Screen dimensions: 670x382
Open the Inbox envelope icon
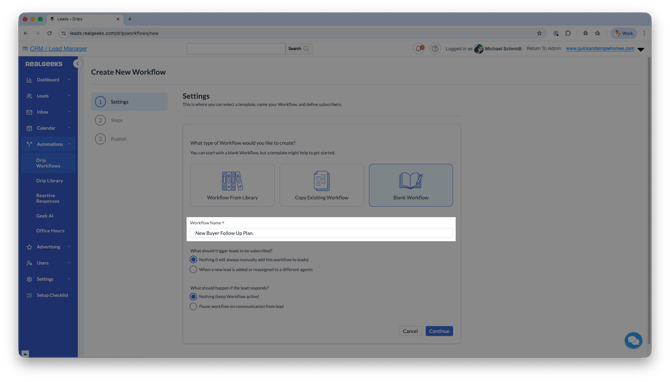pyautogui.click(x=29, y=112)
